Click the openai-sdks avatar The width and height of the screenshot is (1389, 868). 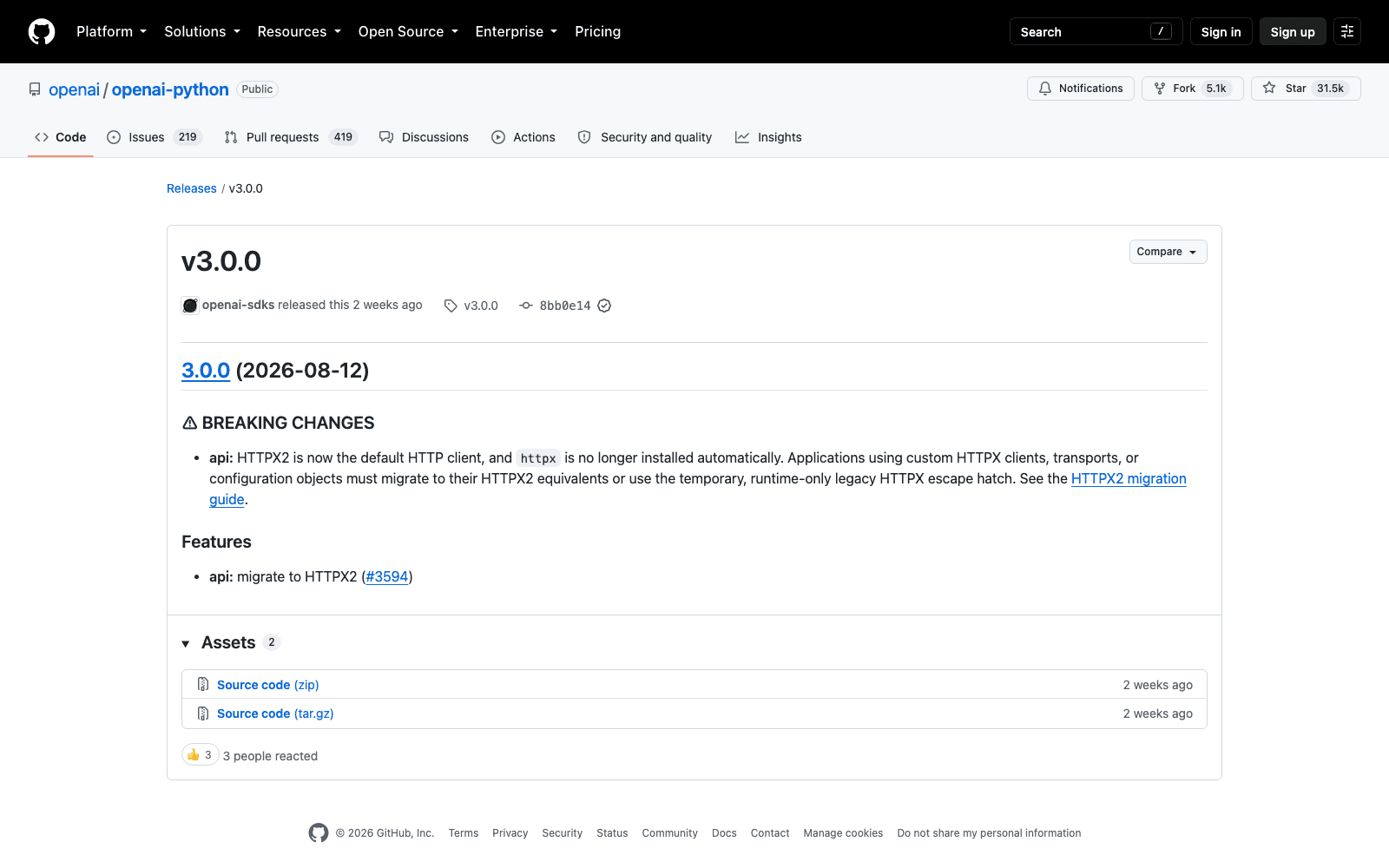(x=190, y=306)
